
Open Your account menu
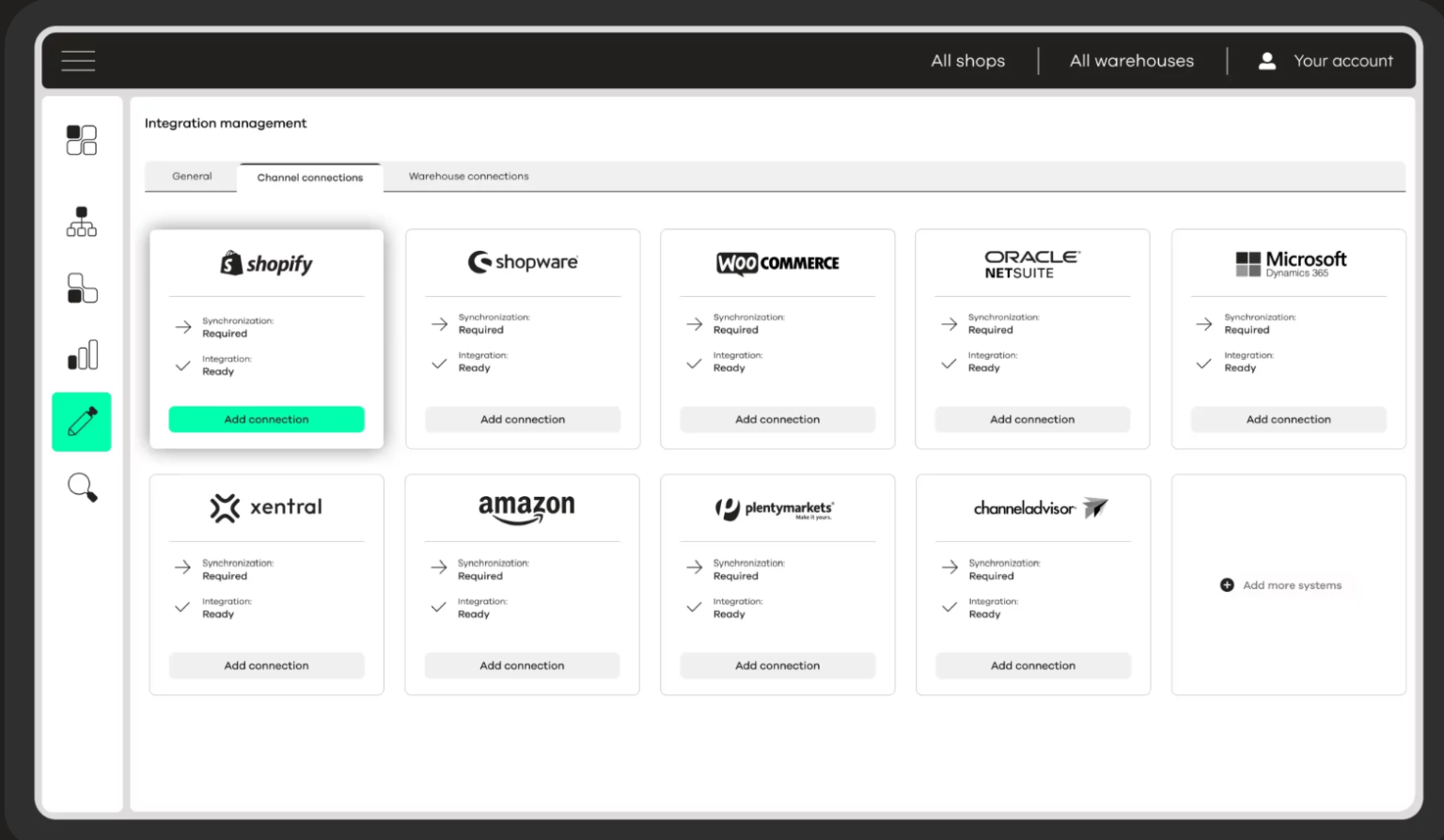(1343, 61)
